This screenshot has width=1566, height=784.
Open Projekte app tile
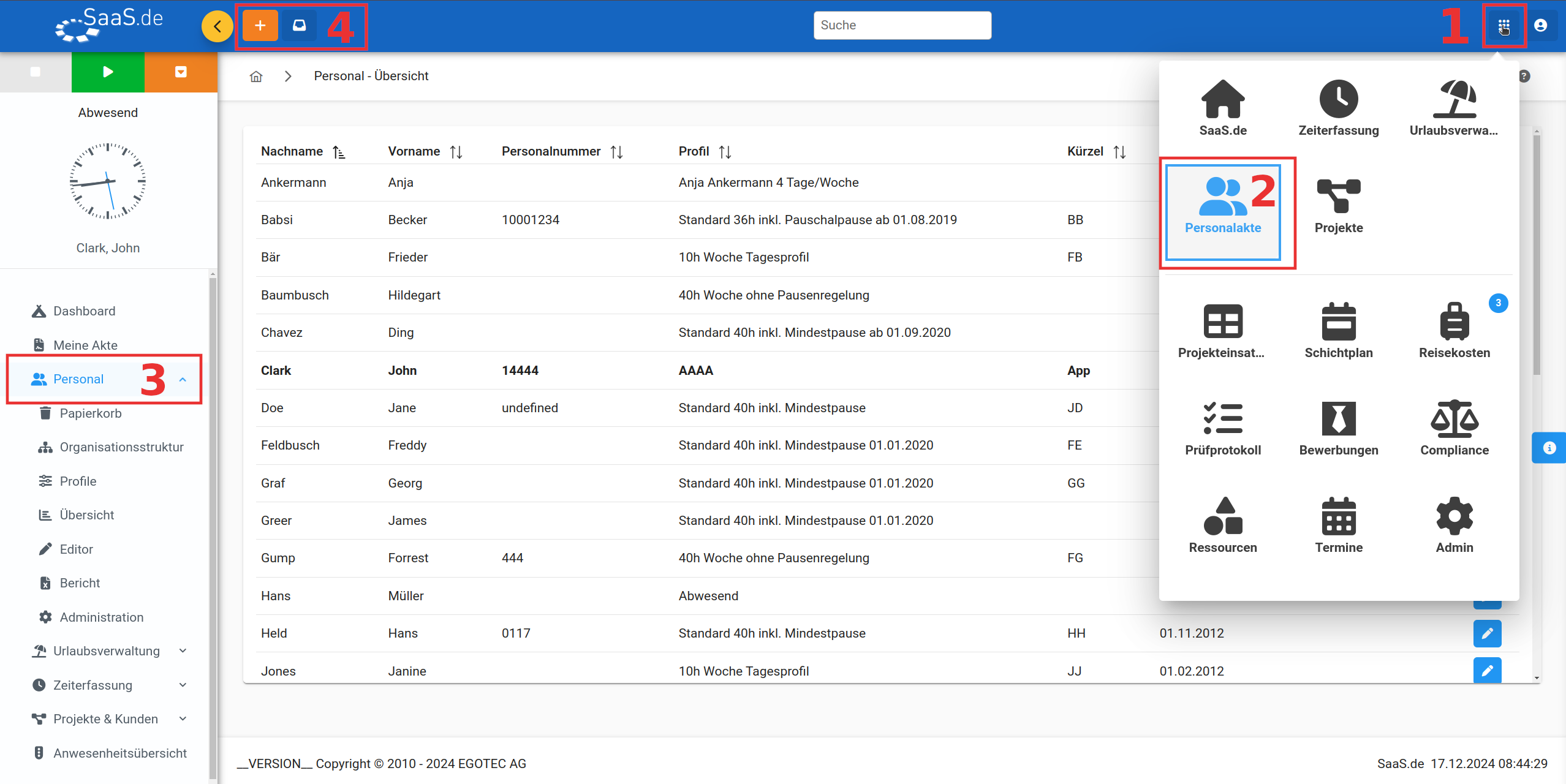pos(1339,207)
